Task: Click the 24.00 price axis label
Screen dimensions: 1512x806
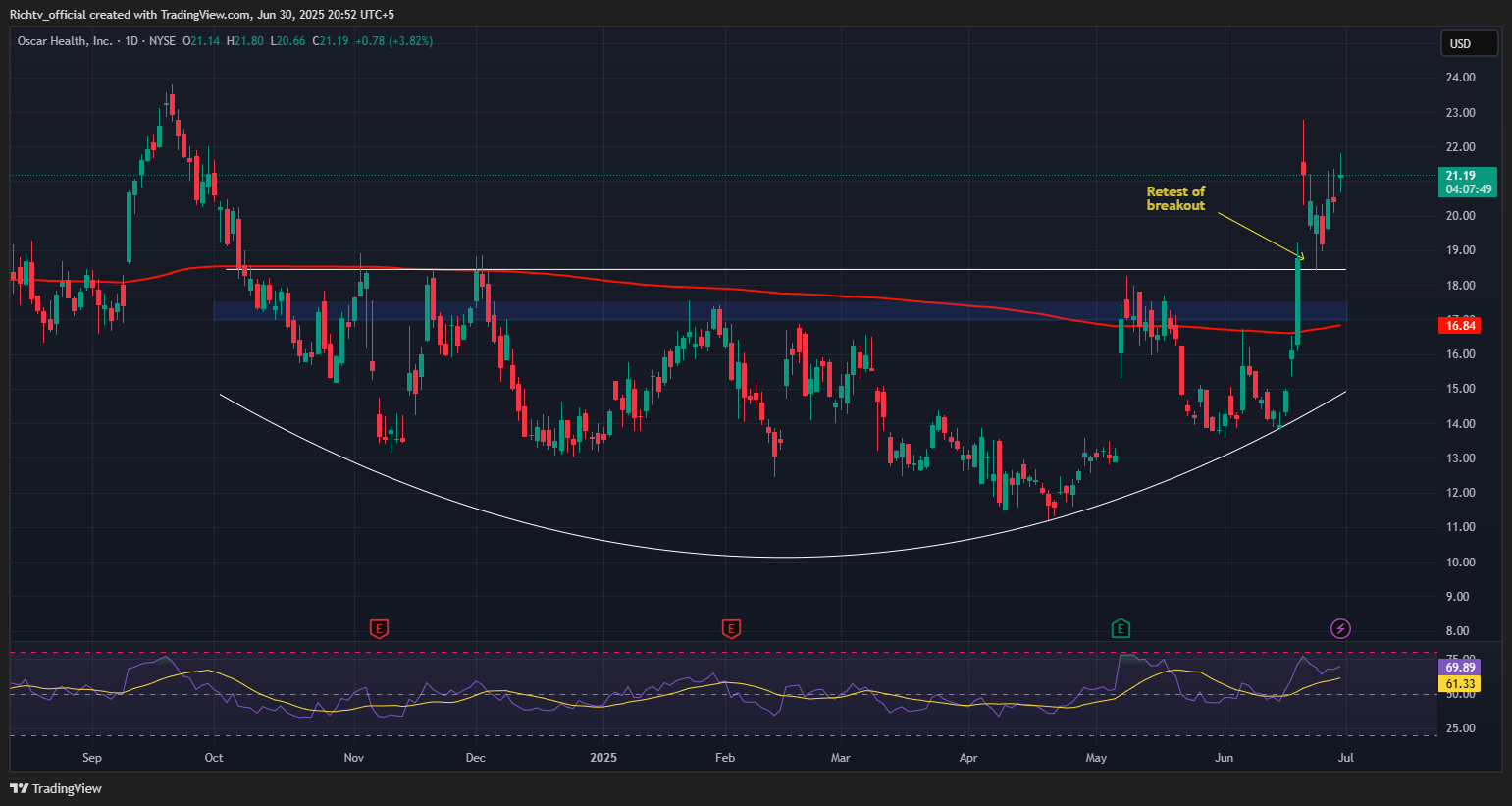Action: [1460, 78]
